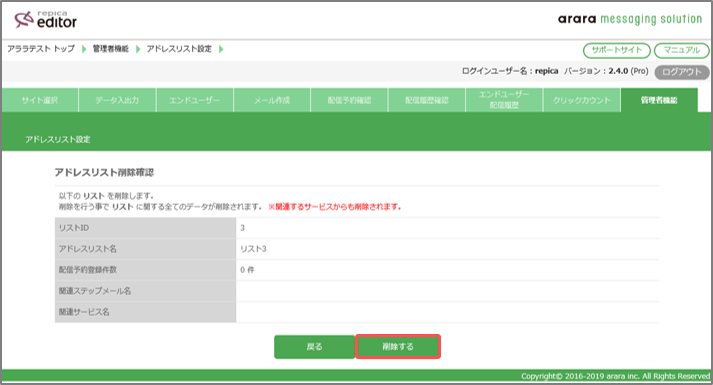Viewport: 713px width, 385px height.
Task: Switch to 配信予約確認 tab
Action: 349,100
